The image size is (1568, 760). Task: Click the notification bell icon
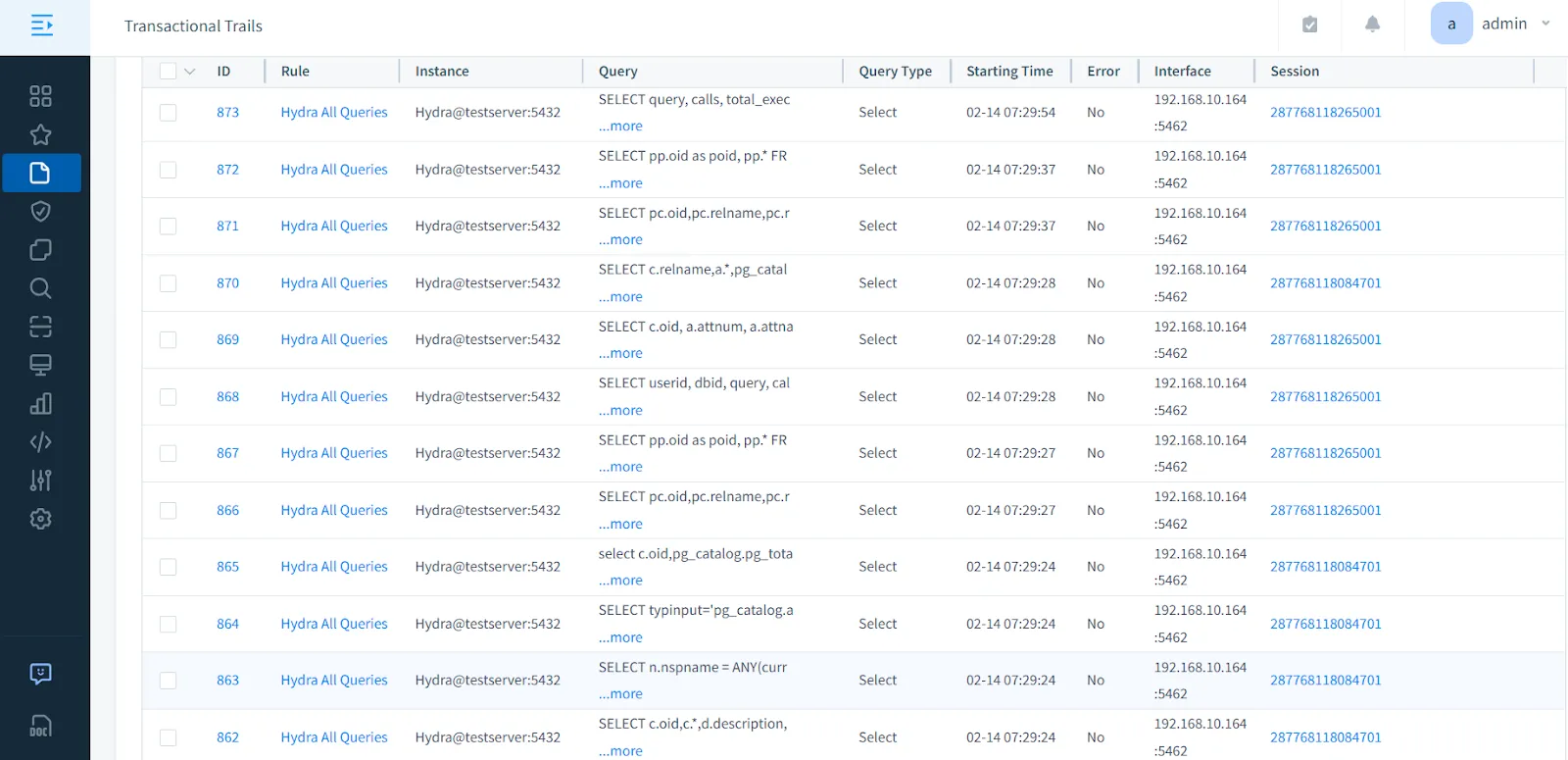tap(1372, 25)
